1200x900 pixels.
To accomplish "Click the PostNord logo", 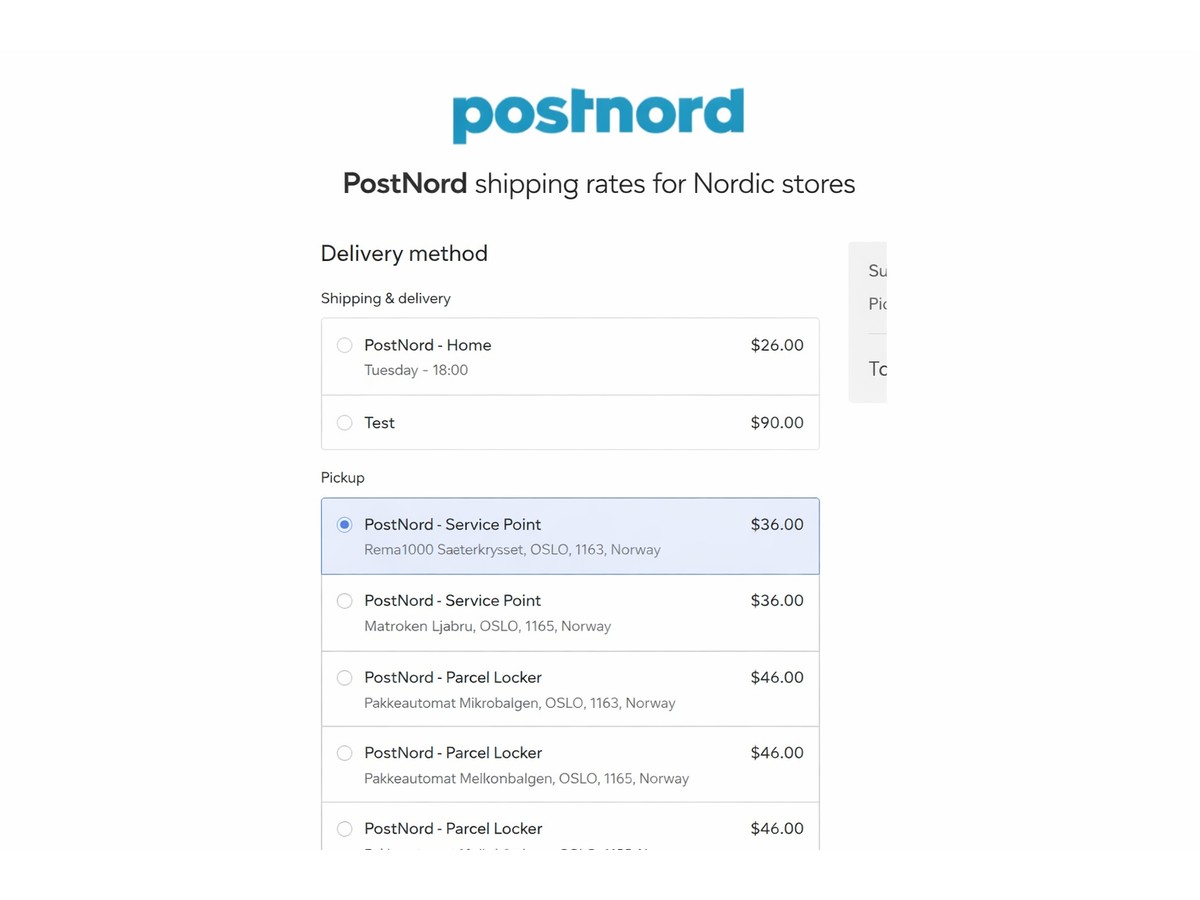I will click(598, 115).
